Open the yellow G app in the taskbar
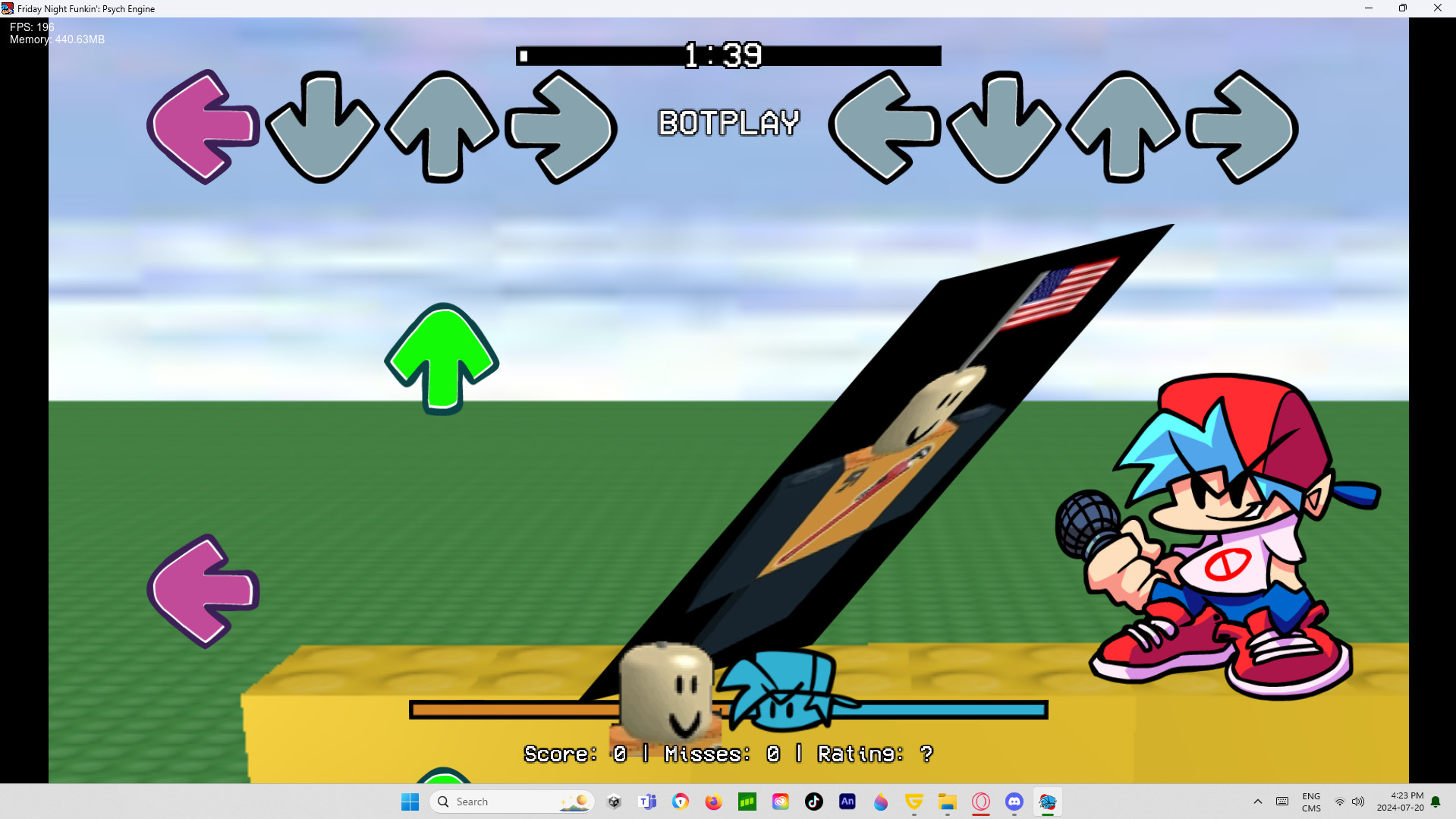The height and width of the screenshot is (819, 1456). click(914, 802)
